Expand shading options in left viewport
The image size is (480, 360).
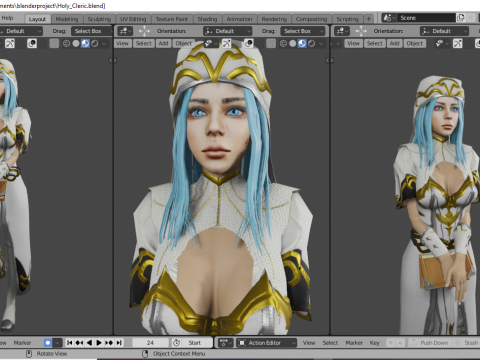[x=104, y=43]
